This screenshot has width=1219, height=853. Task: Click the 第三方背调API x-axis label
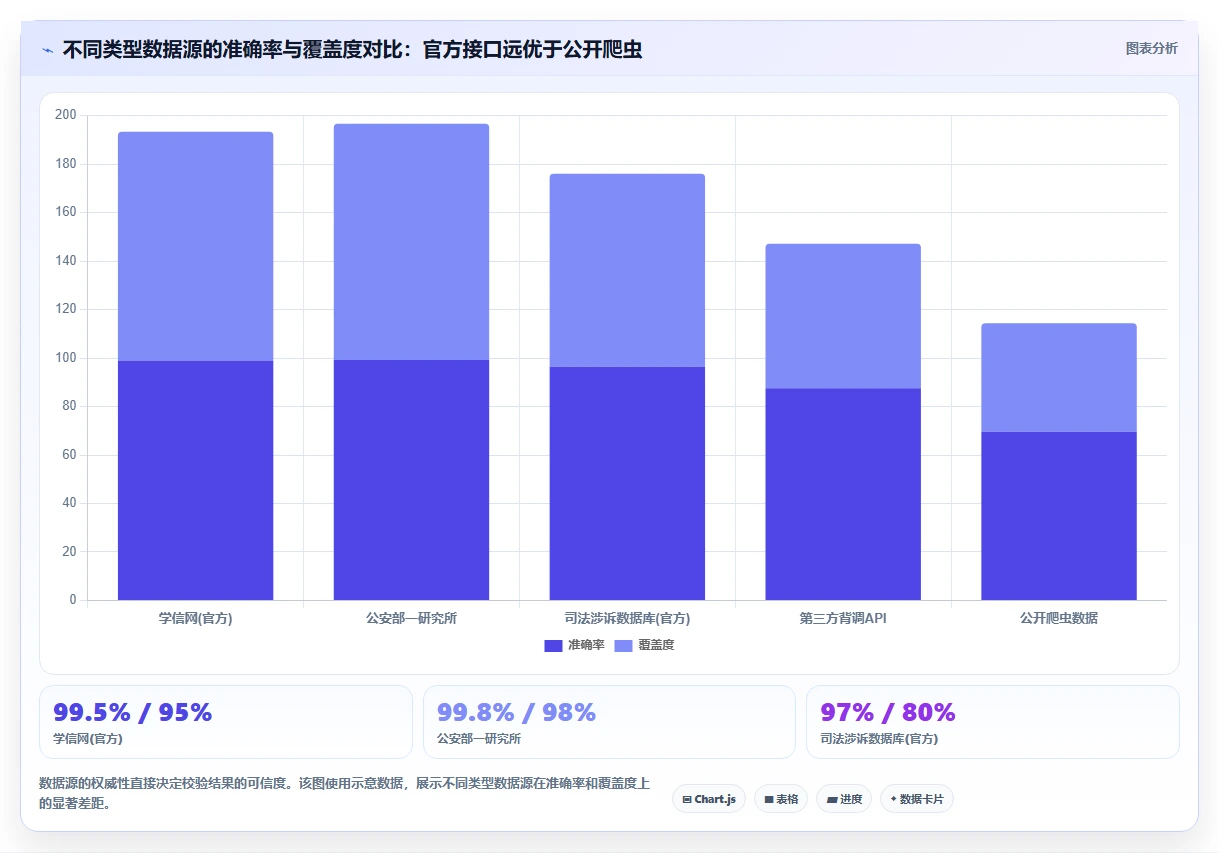click(x=843, y=618)
